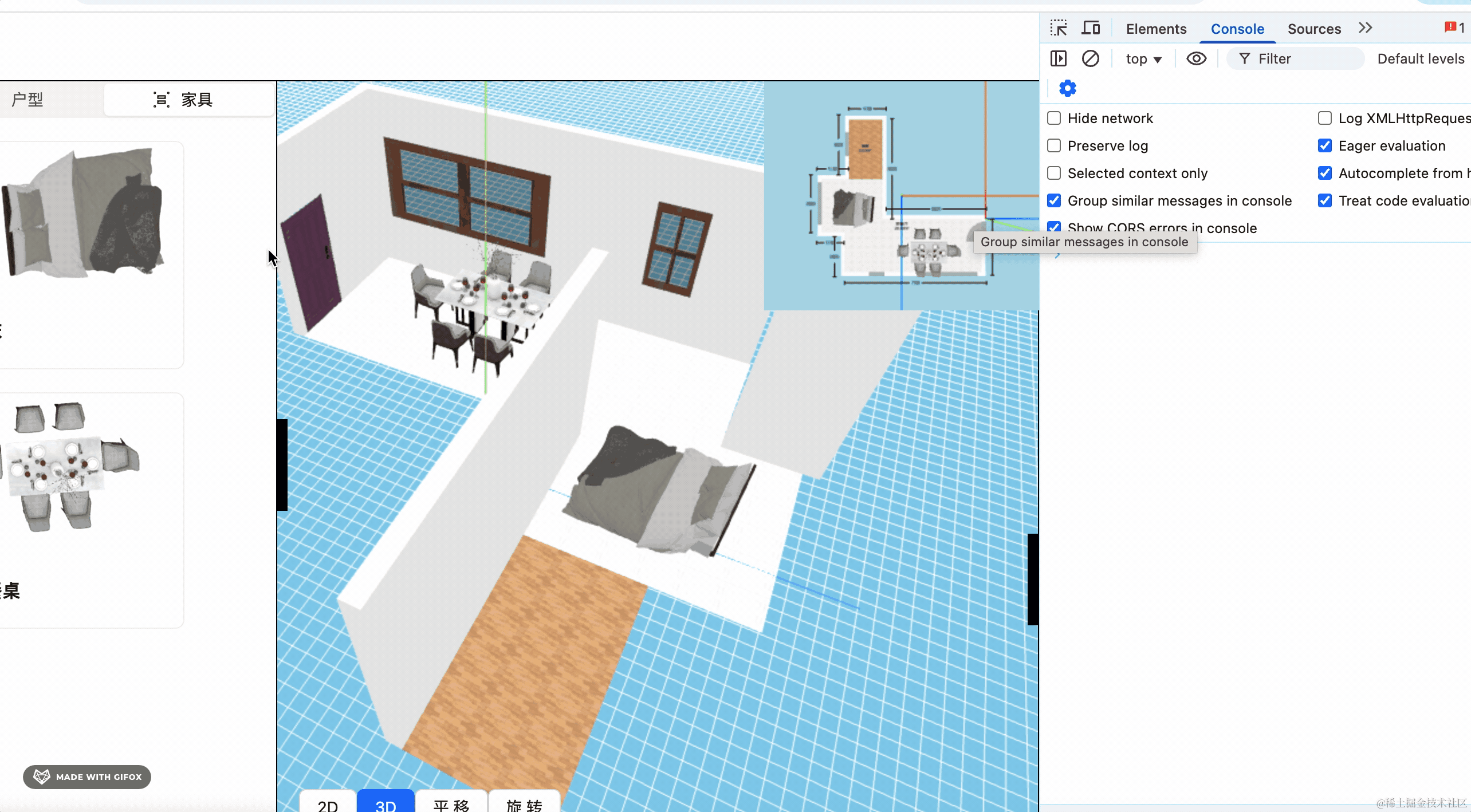1471x812 pixels.
Task: Click the 3D view button
Action: pos(386,802)
